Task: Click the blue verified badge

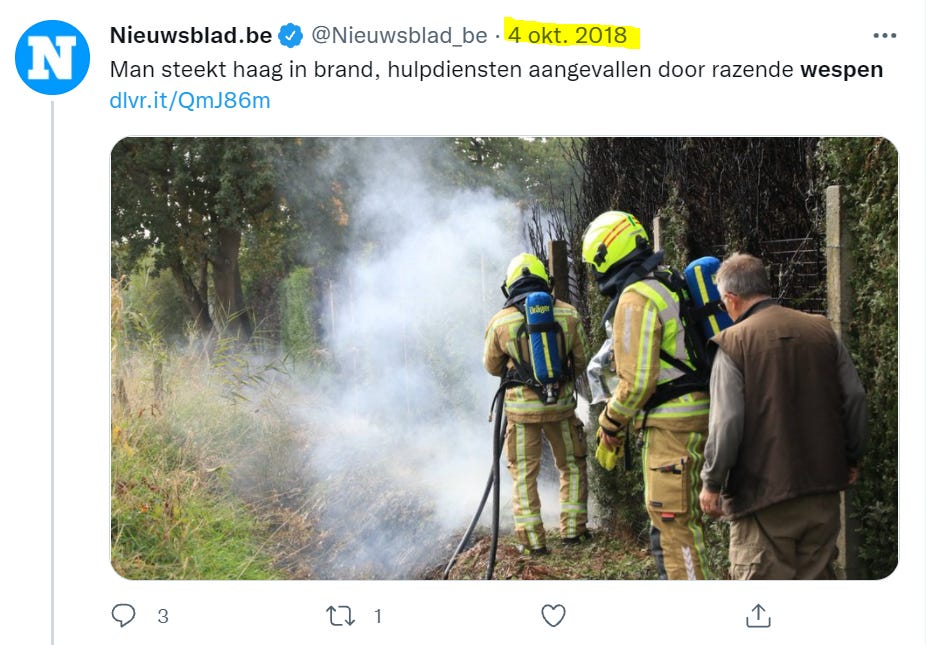Action: (x=290, y=35)
